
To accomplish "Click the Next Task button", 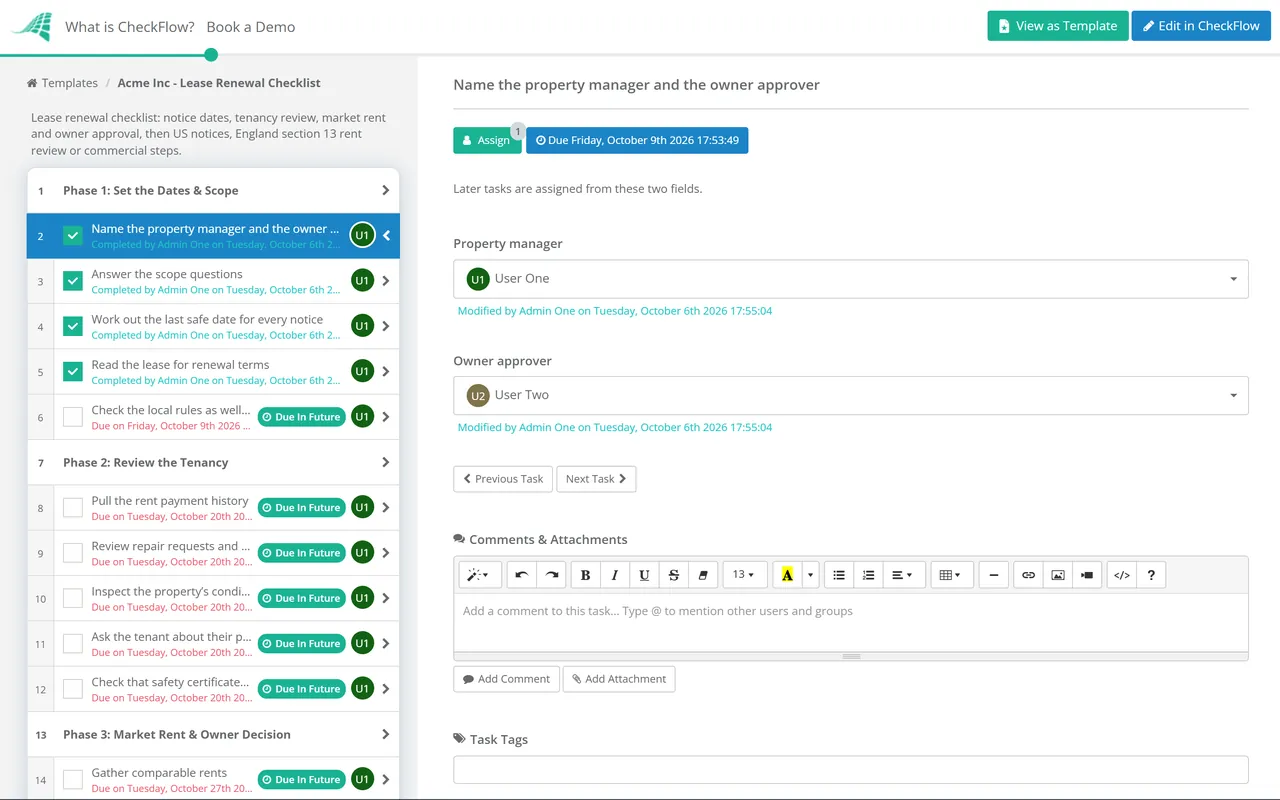I will click(x=596, y=479).
